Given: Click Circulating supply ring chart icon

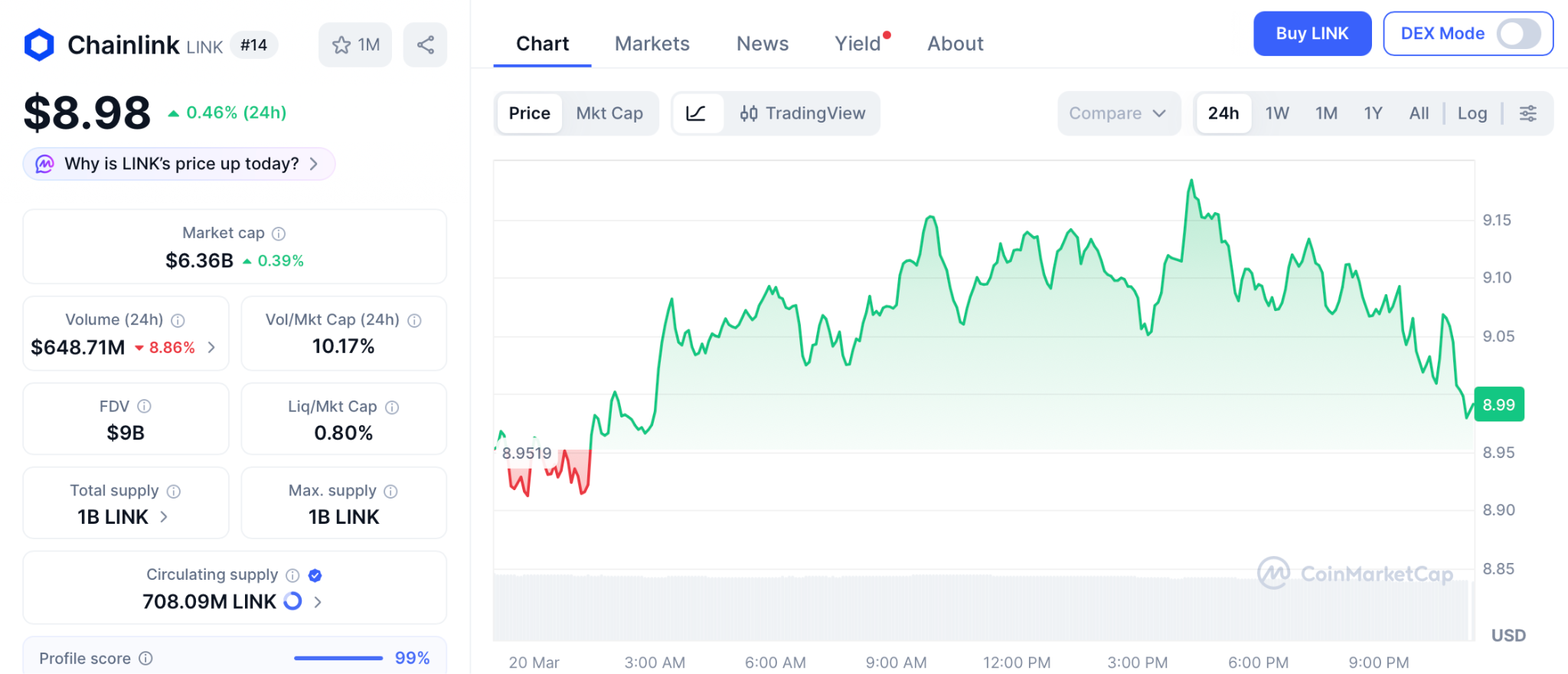Looking at the screenshot, I should click(292, 601).
